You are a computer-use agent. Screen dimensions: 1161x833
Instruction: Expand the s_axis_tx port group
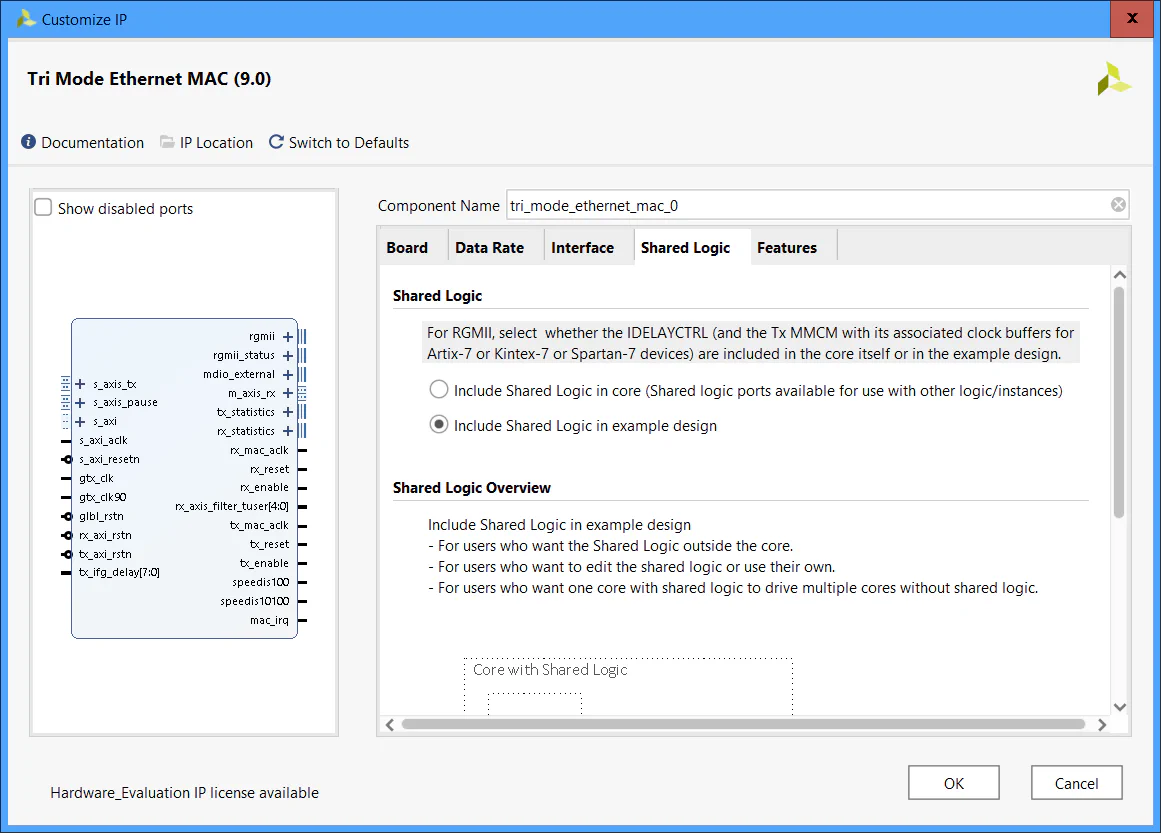[79, 384]
